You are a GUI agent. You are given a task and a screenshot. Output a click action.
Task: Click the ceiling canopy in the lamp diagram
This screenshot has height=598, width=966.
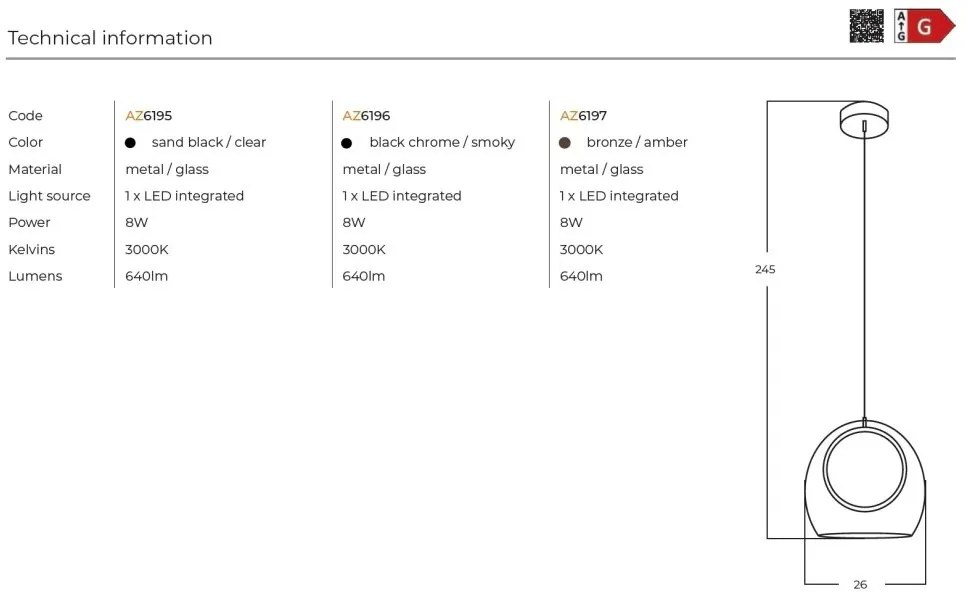(x=864, y=119)
